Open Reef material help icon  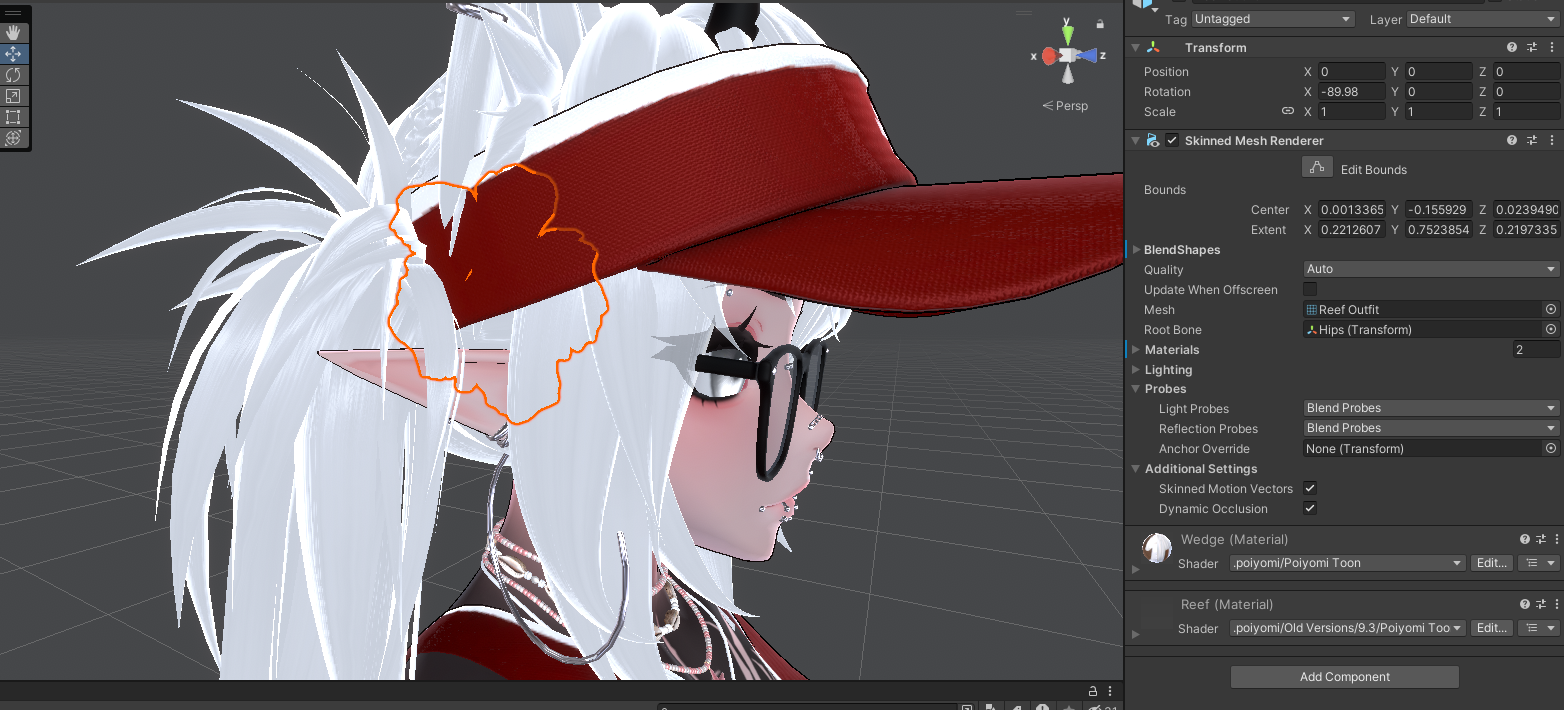(1525, 604)
